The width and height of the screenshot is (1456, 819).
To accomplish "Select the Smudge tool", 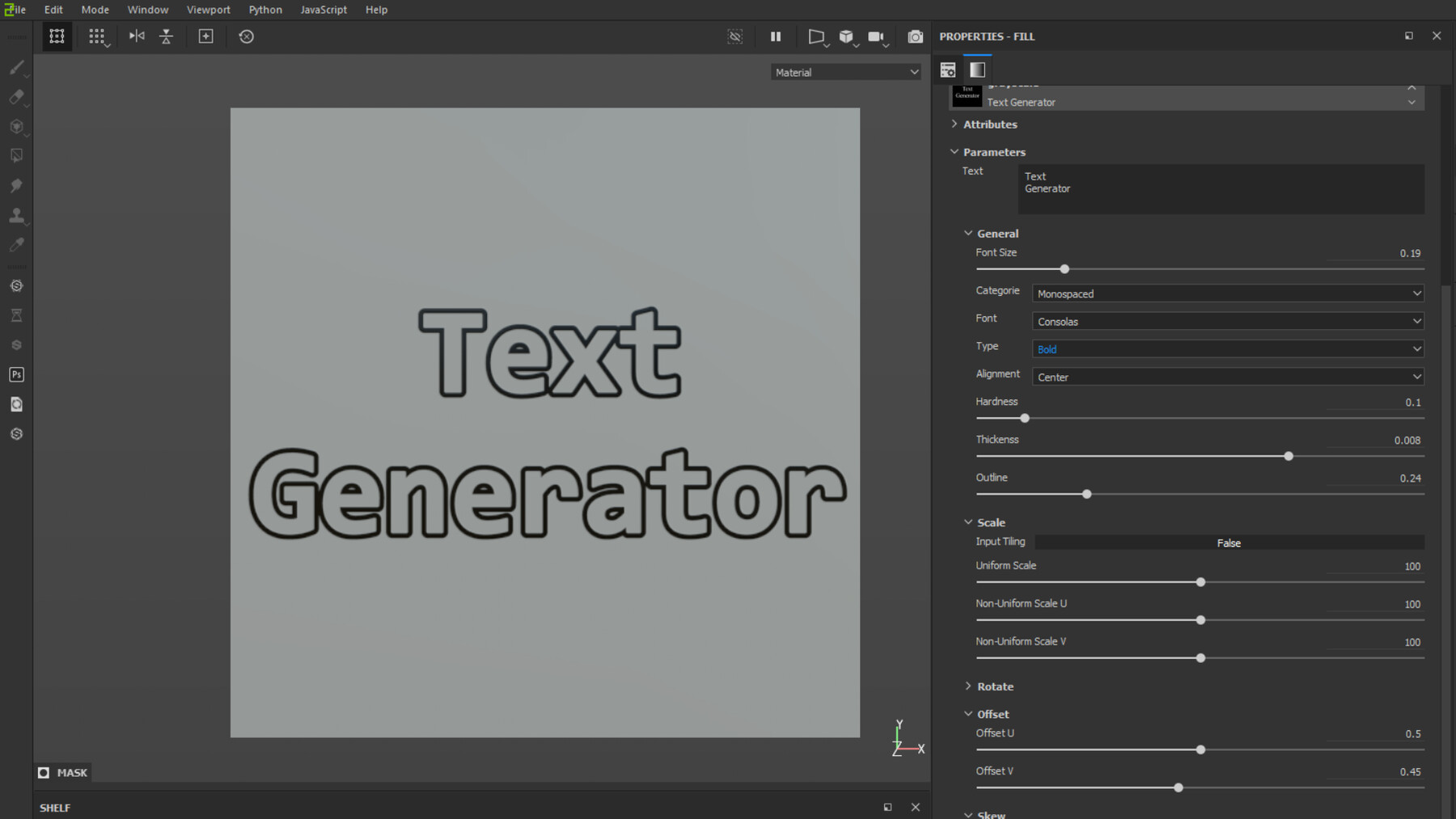I will click(x=16, y=185).
